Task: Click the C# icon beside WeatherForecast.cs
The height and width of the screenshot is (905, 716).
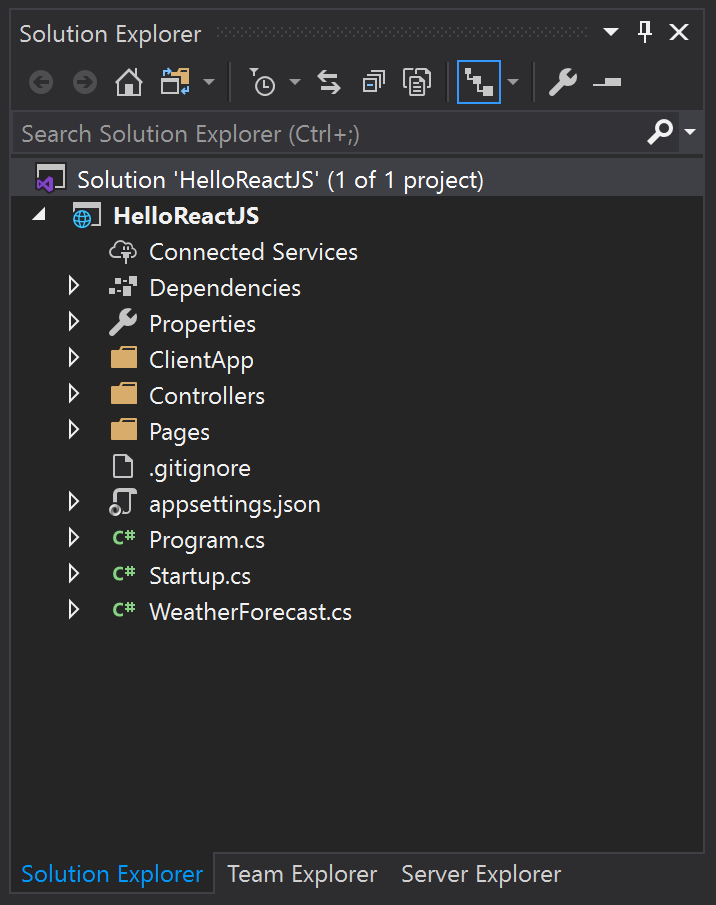Action: [x=124, y=609]
